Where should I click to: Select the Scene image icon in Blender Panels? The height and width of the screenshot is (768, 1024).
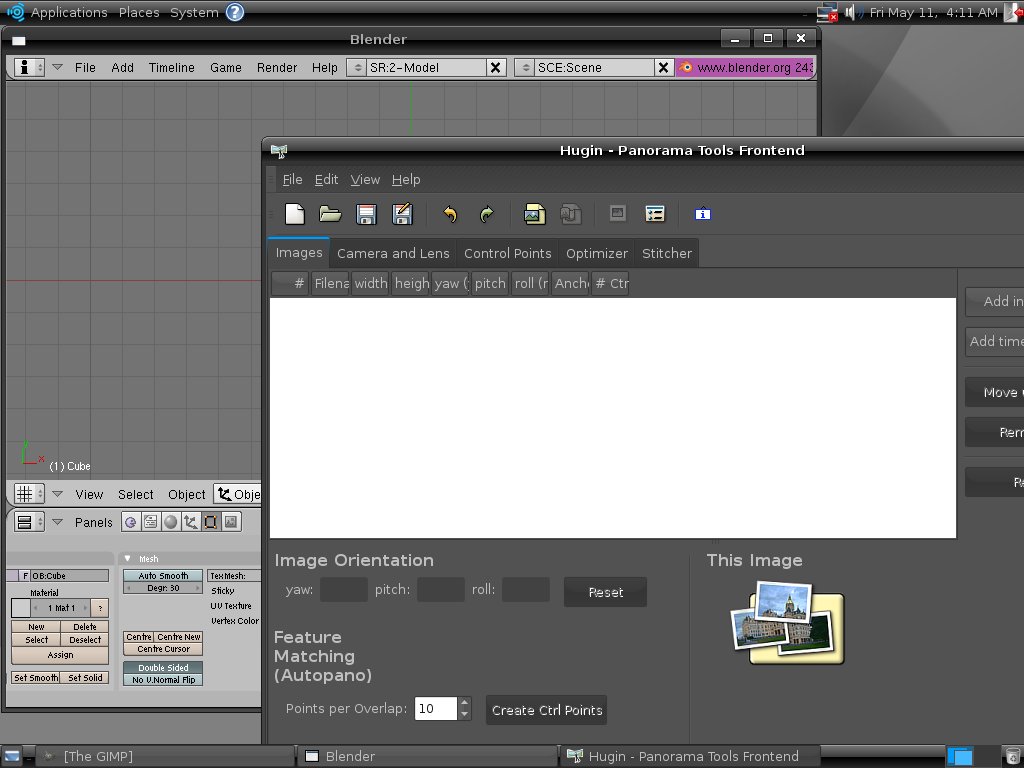[231, 522]
